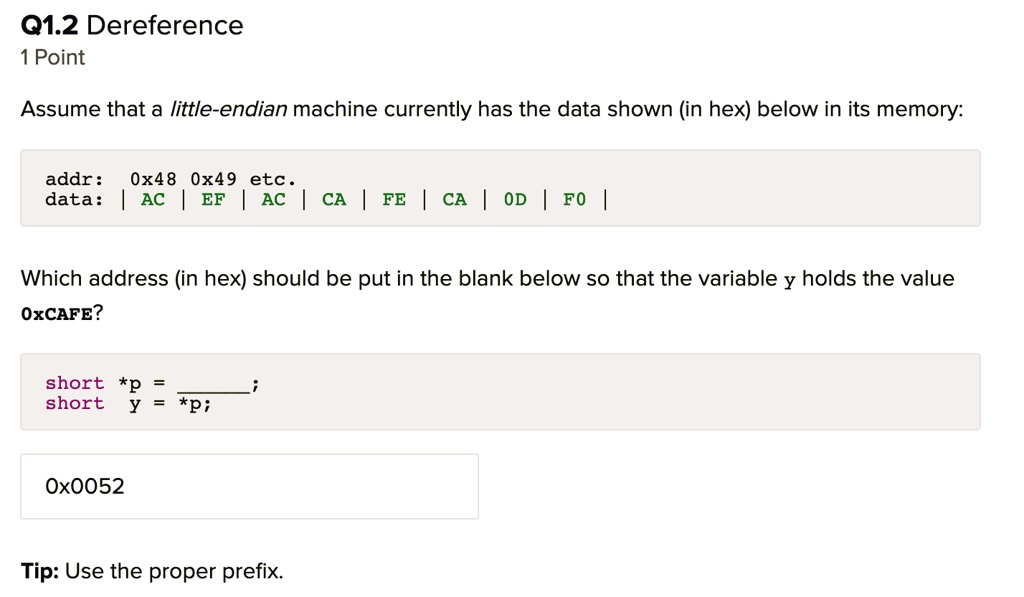Image resolution: width=1024 pixels, height=597 pixels.
Task: Click the 1 Point label
Action: click(x=52, y=57)
